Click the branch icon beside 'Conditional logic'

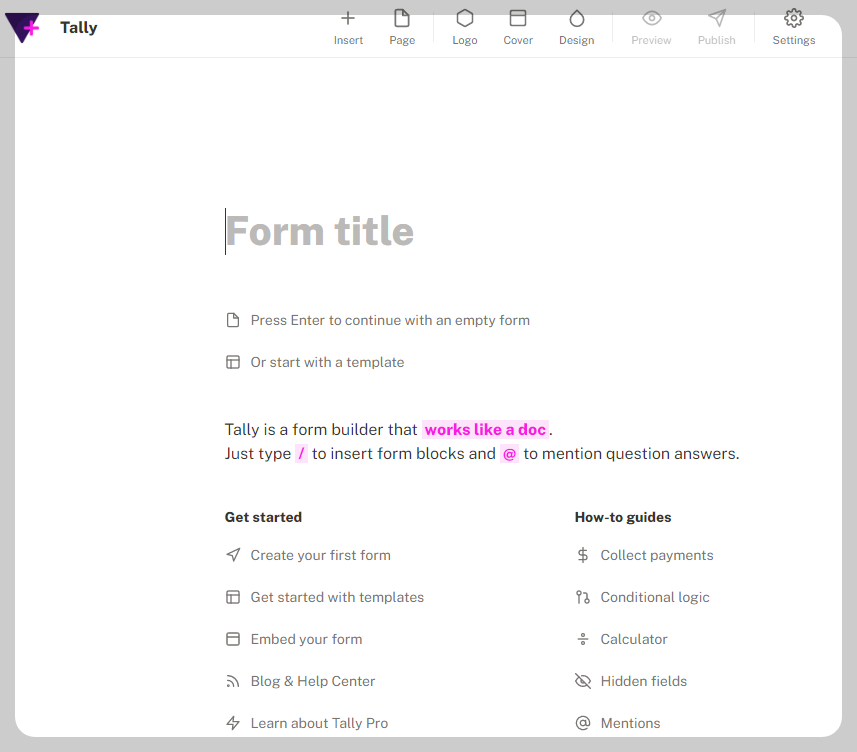583,597
